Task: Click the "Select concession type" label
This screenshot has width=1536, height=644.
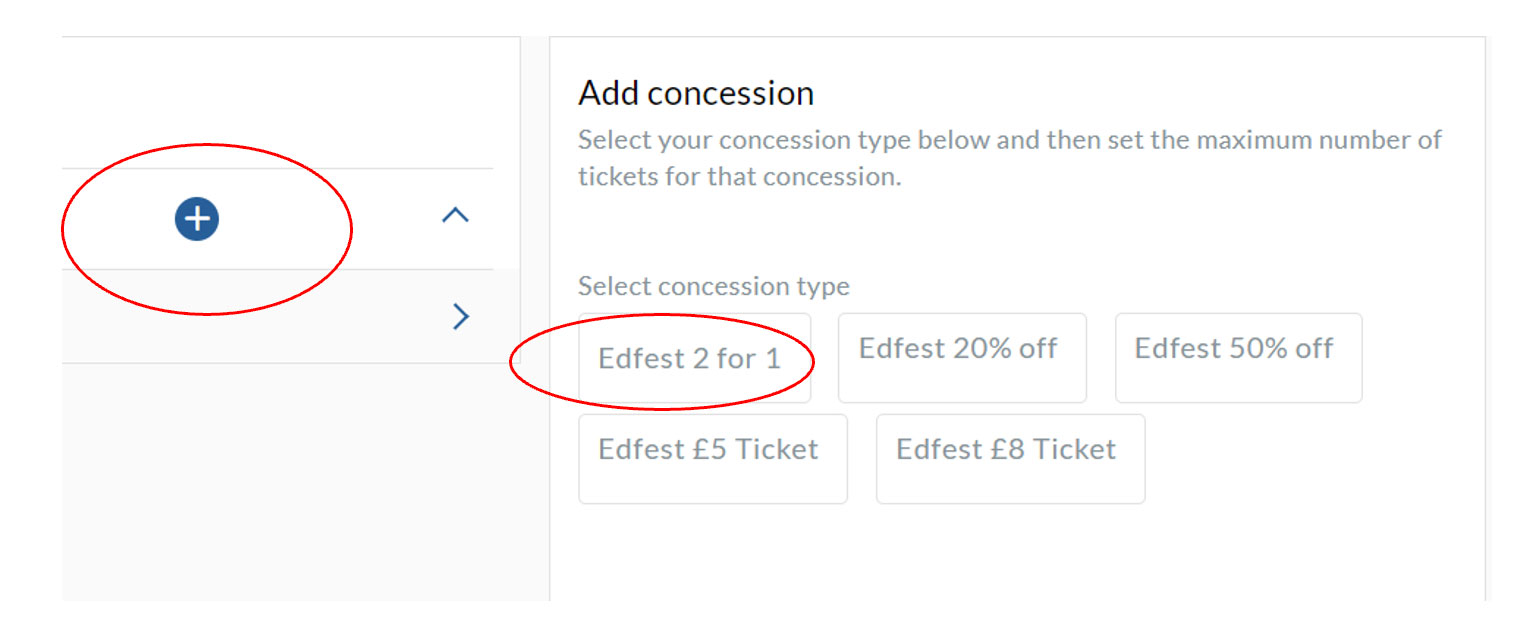Action: [714, 286]
